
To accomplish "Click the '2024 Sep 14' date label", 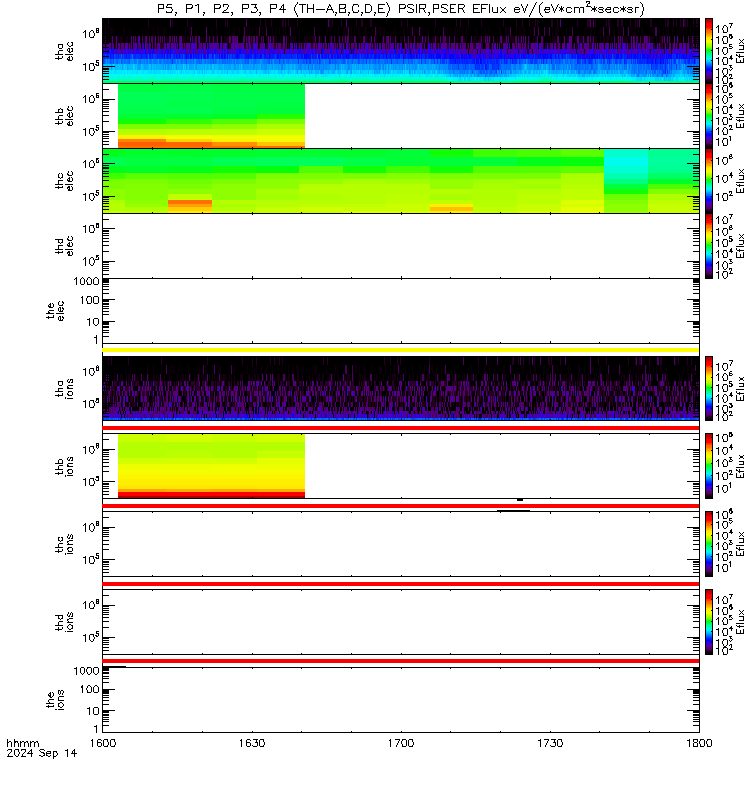I will [x=41, y=753].
